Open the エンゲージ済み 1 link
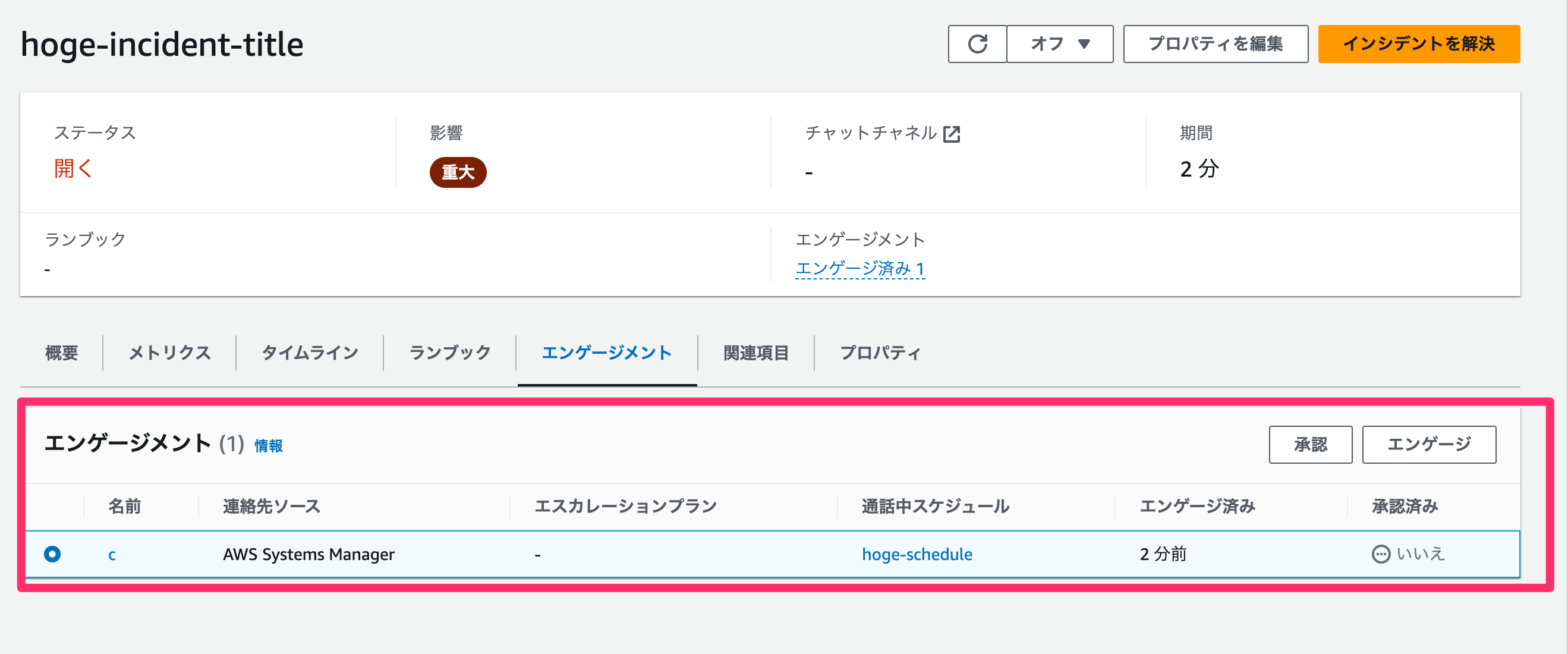The image size is (1568, 654). point(859,269)
